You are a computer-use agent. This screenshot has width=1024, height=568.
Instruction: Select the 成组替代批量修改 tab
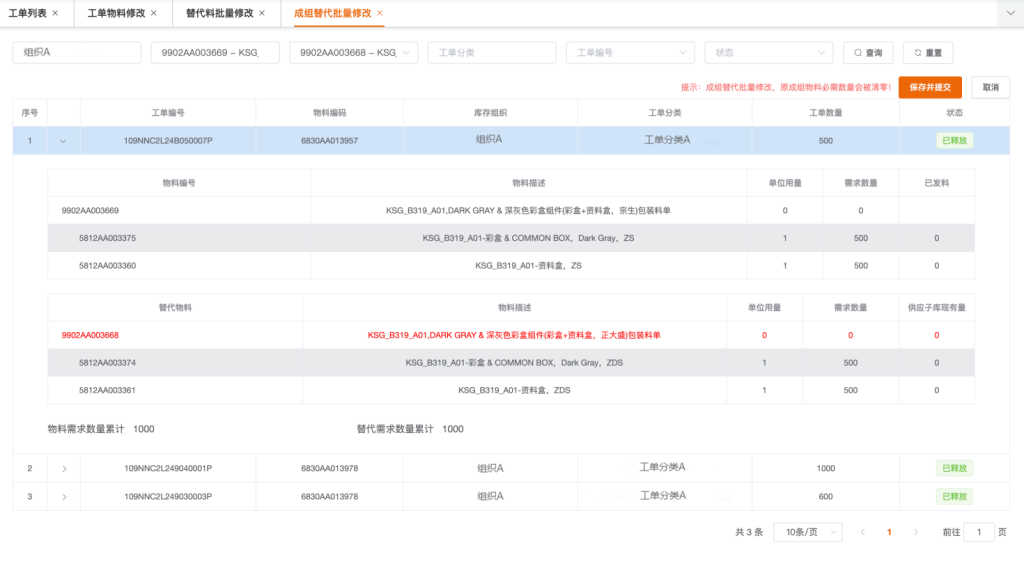[332, 13]
